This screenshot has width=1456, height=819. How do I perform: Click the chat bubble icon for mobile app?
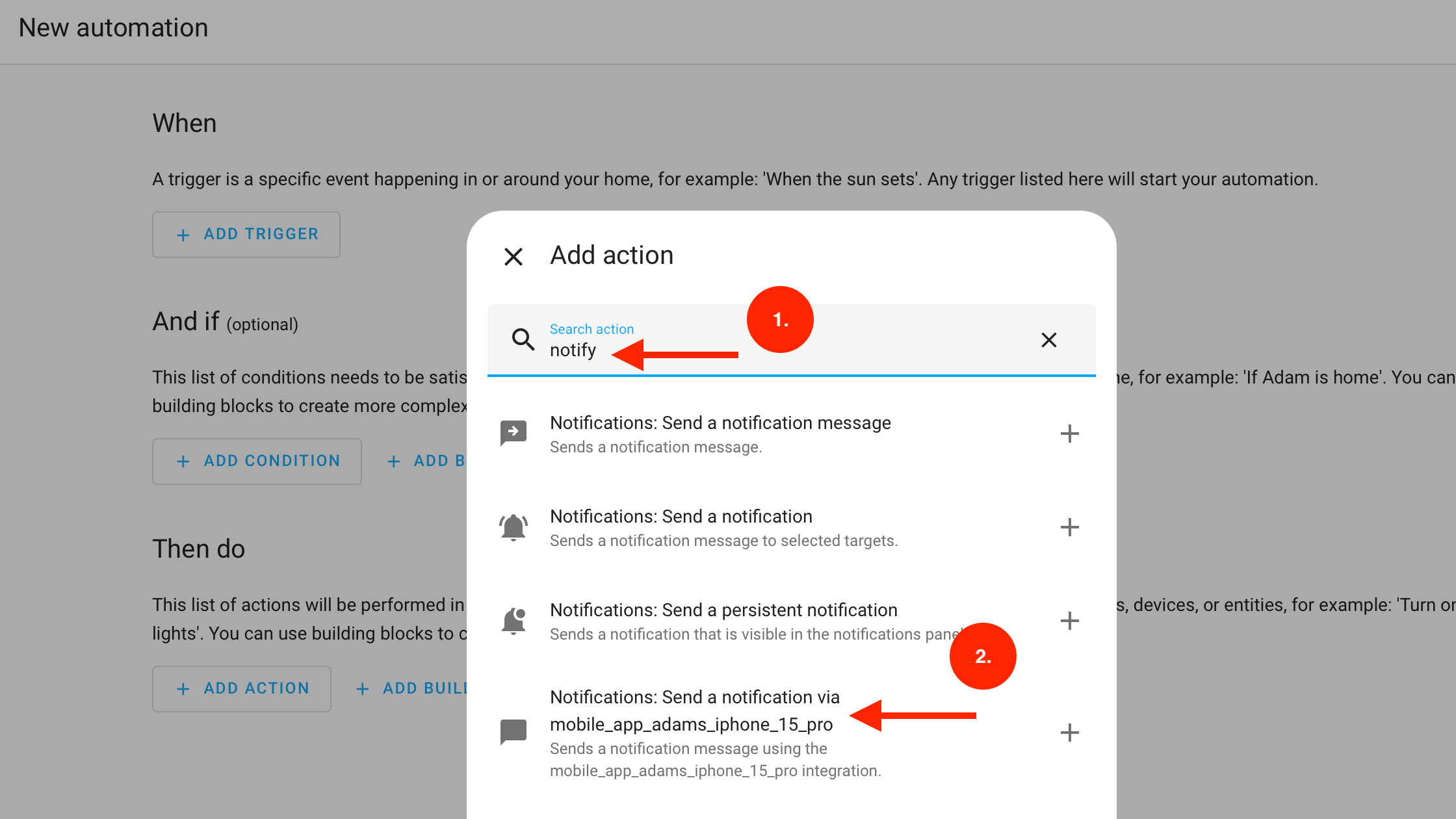coord(513,733)
